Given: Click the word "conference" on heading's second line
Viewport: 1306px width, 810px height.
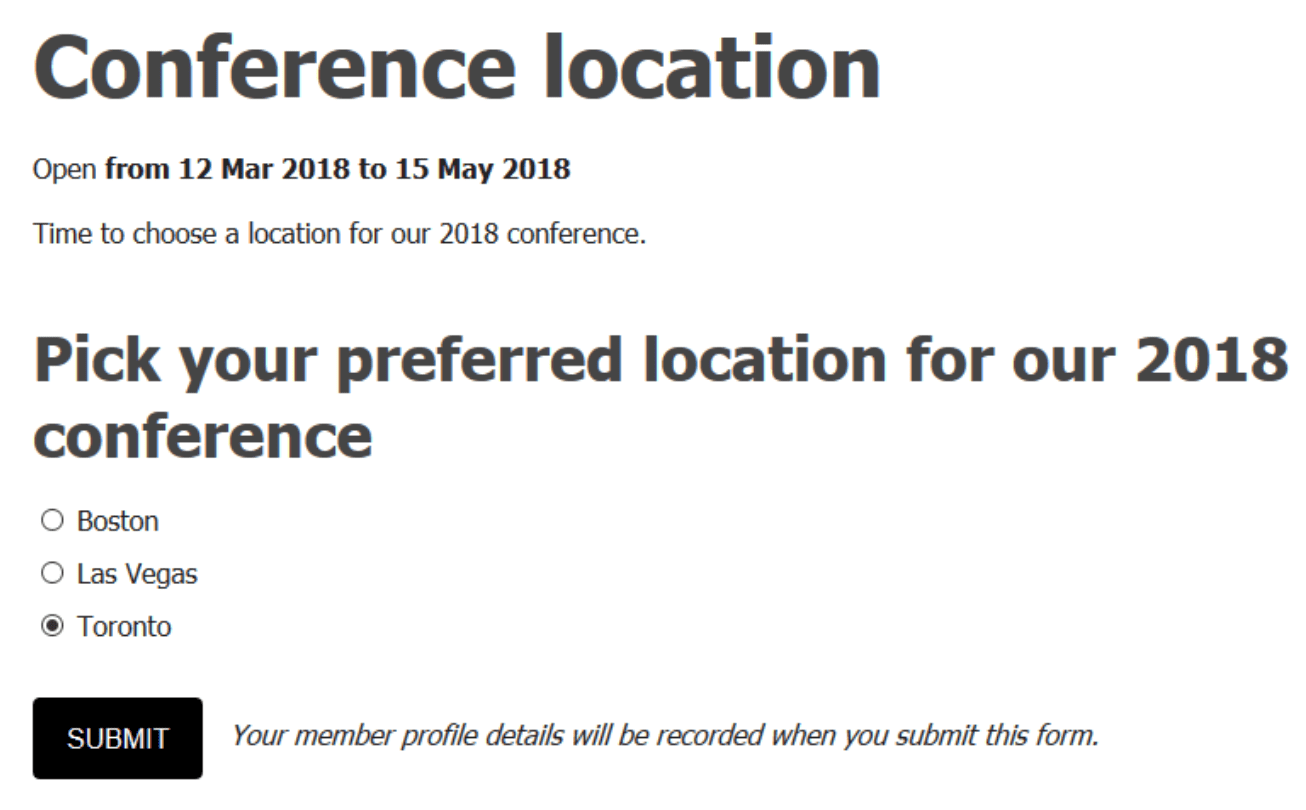Looking at the screenshot, I should click(x=203, y=436).
